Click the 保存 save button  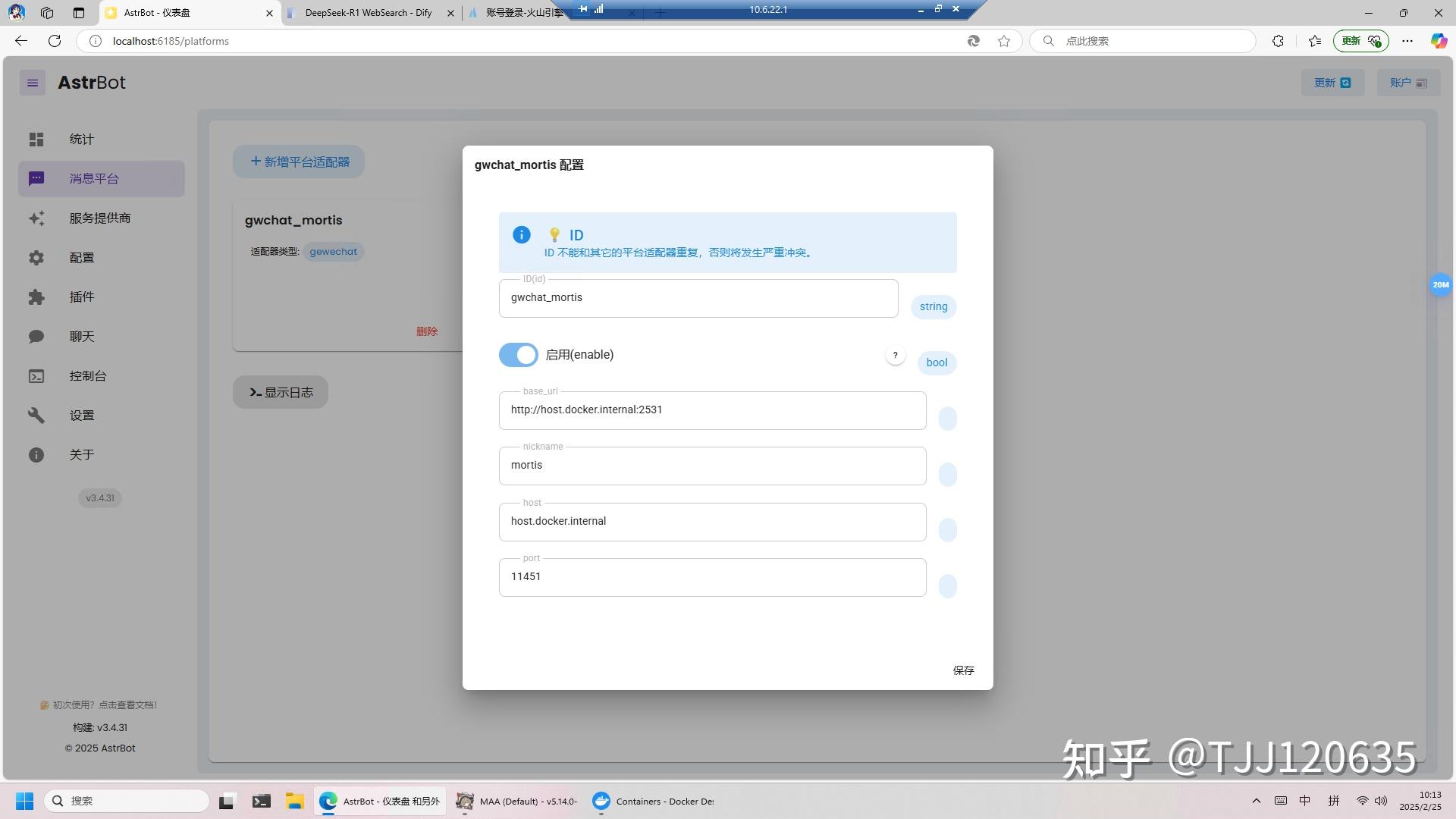(x=963, y=670)
